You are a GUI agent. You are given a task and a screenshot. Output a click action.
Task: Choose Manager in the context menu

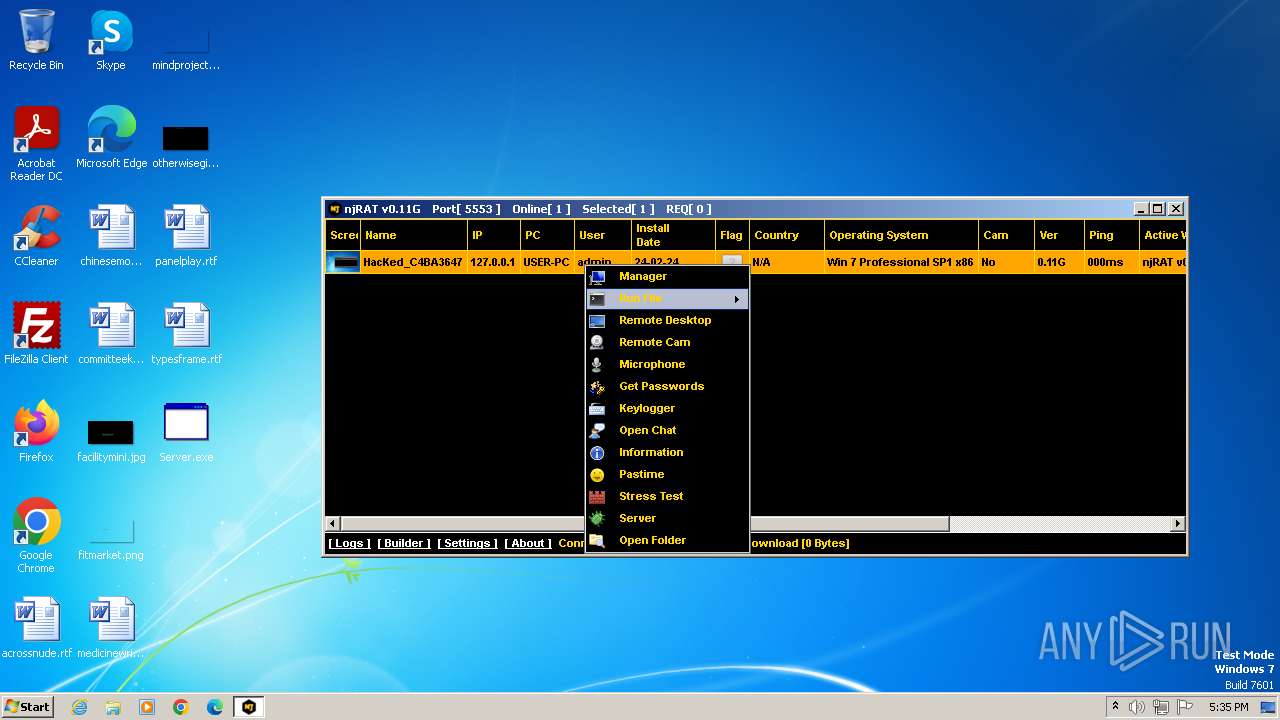667,276
